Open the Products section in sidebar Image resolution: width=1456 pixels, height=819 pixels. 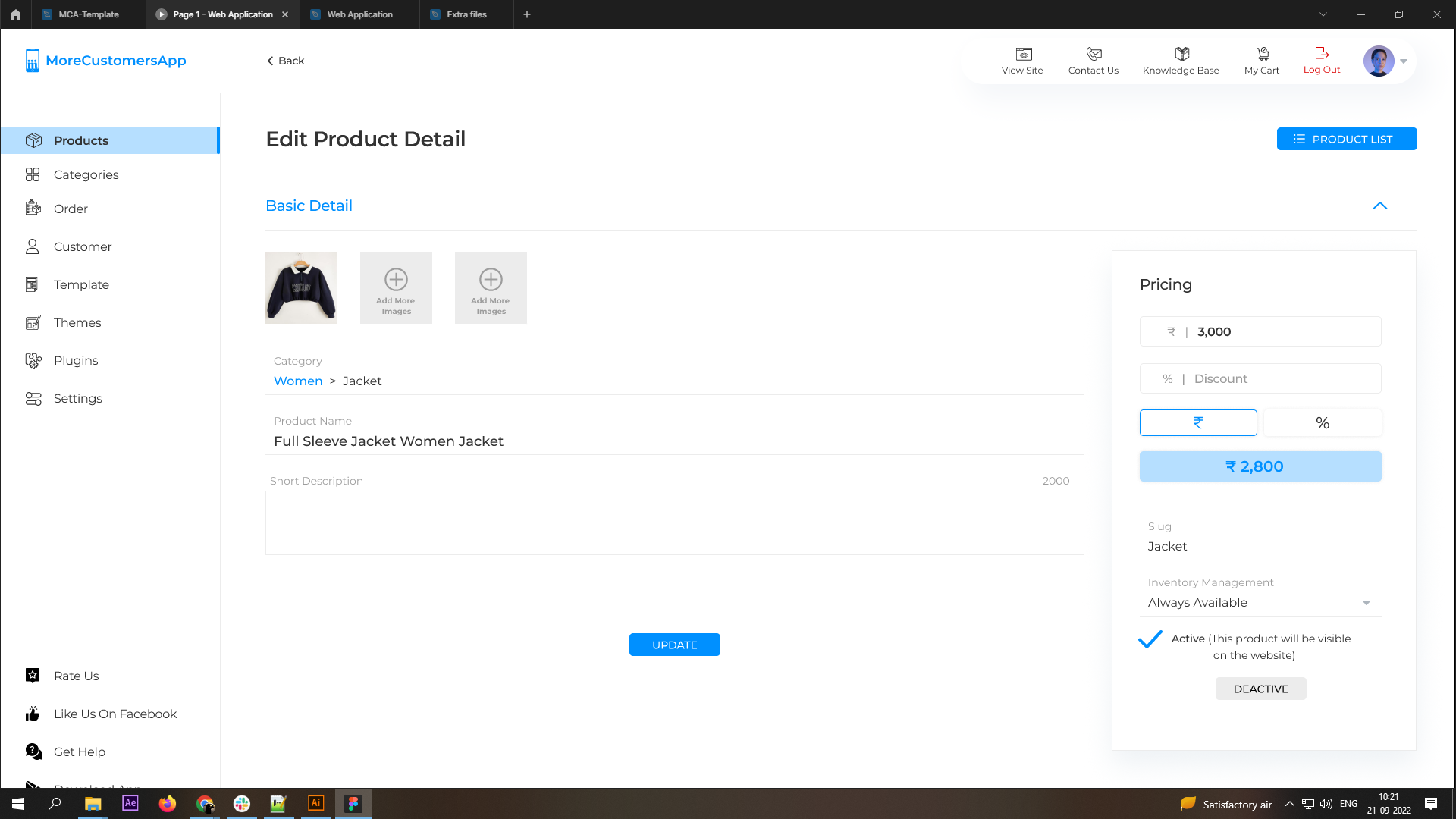point(80,140)
